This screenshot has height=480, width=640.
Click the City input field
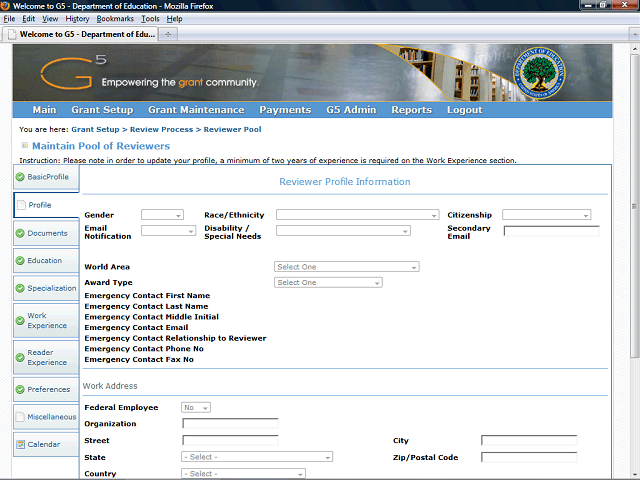point(529,440)
